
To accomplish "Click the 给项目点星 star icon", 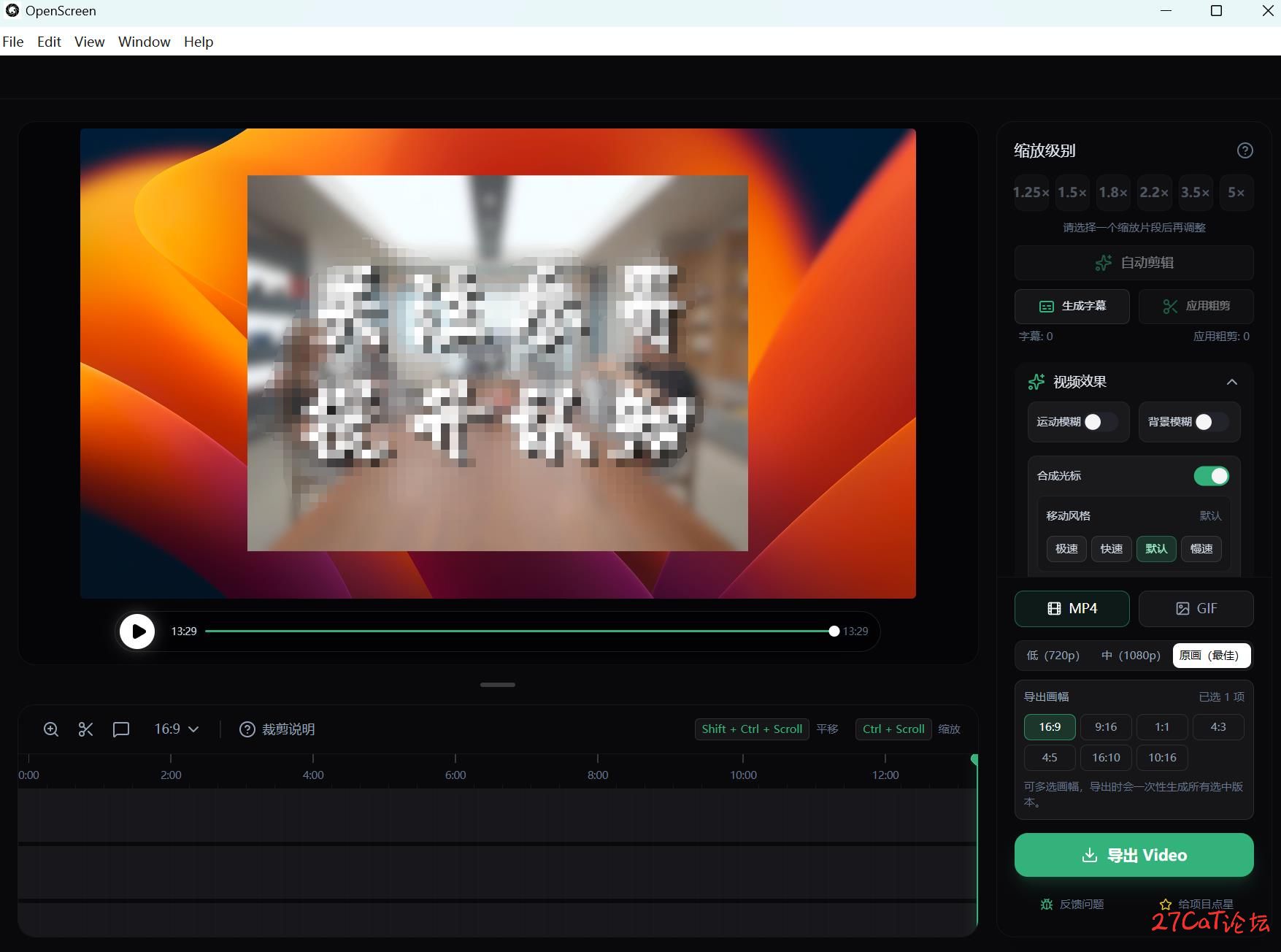I will tap(1166, 905).
